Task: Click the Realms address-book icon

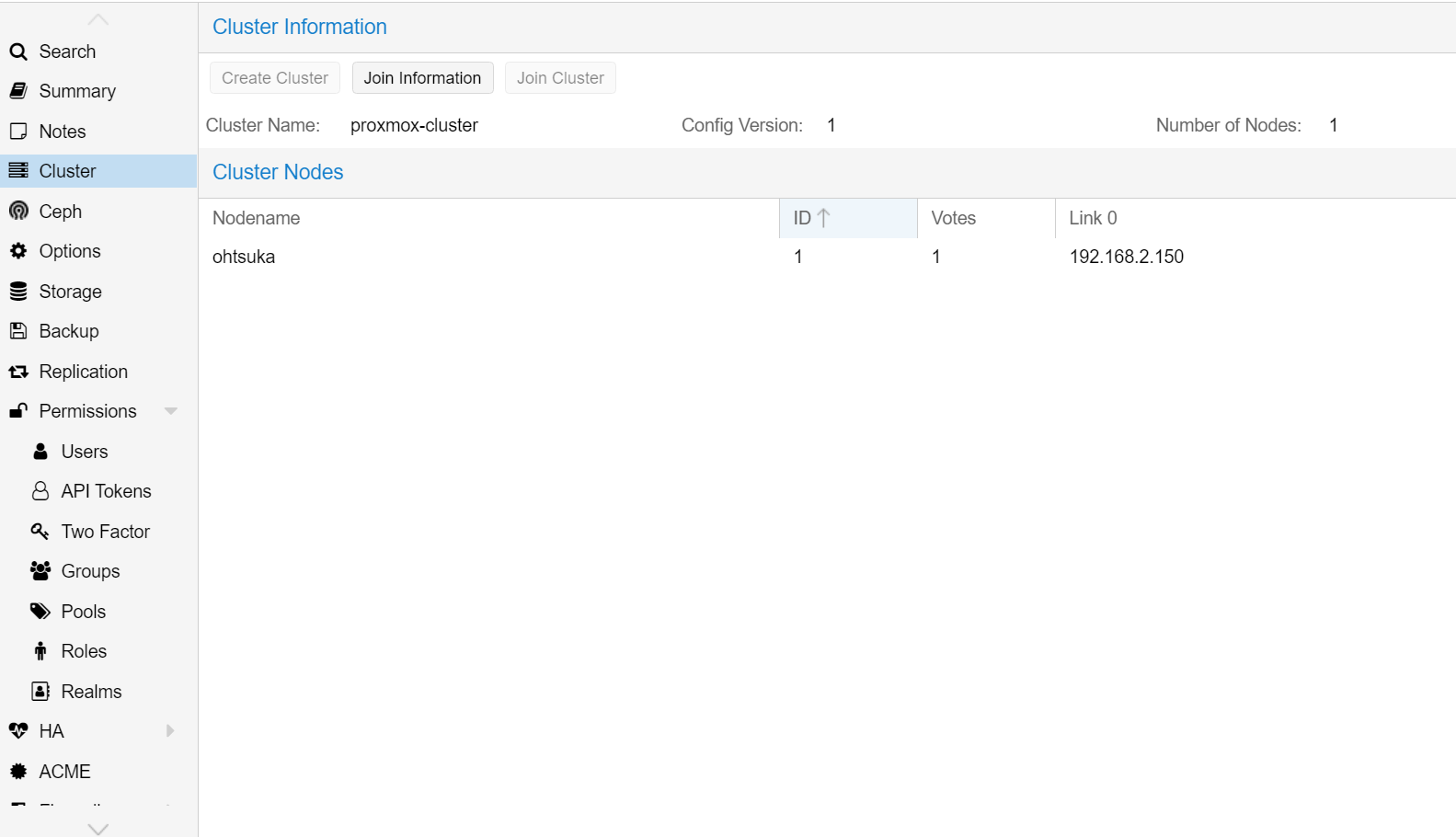Action: pos(40,692)
